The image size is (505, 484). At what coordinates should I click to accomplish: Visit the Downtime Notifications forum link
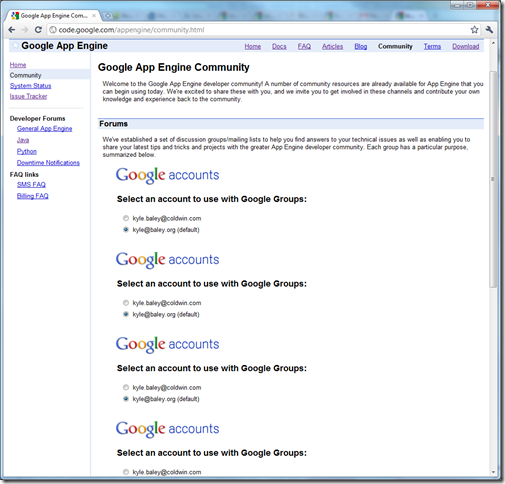coord(48,163)
